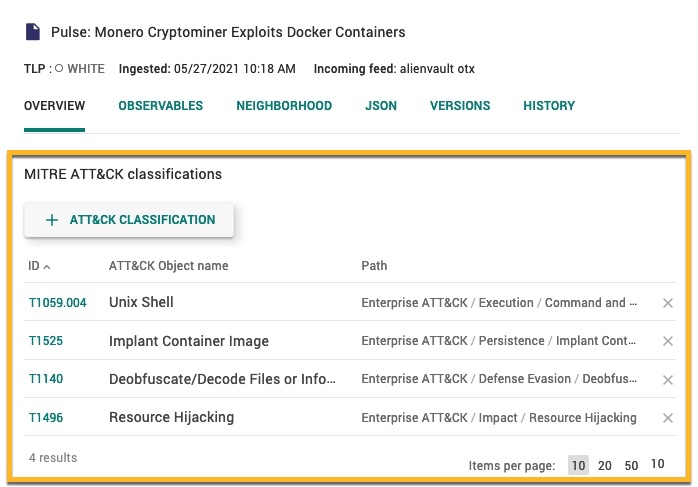Remove the Resource Hijacking classification
Screen dimensions: 698x487
[x=668, y=418]
